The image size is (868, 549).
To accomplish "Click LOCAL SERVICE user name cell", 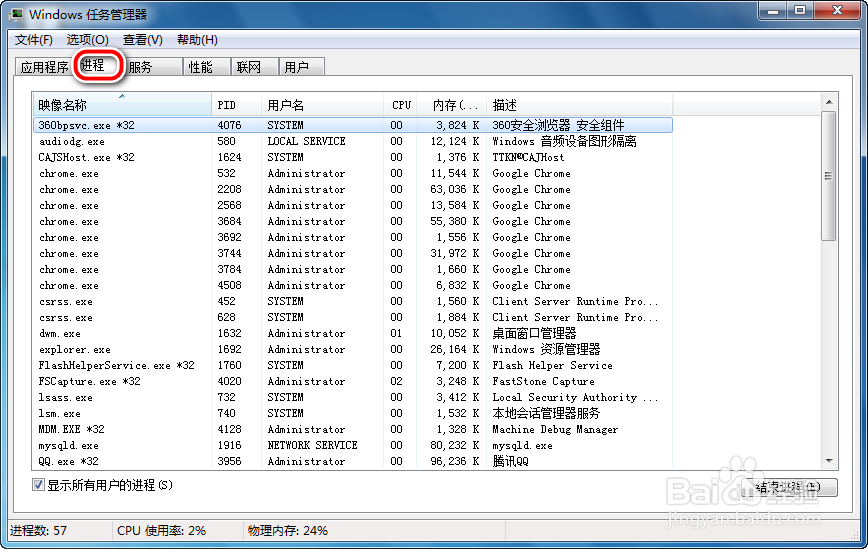I will [307, 141].
